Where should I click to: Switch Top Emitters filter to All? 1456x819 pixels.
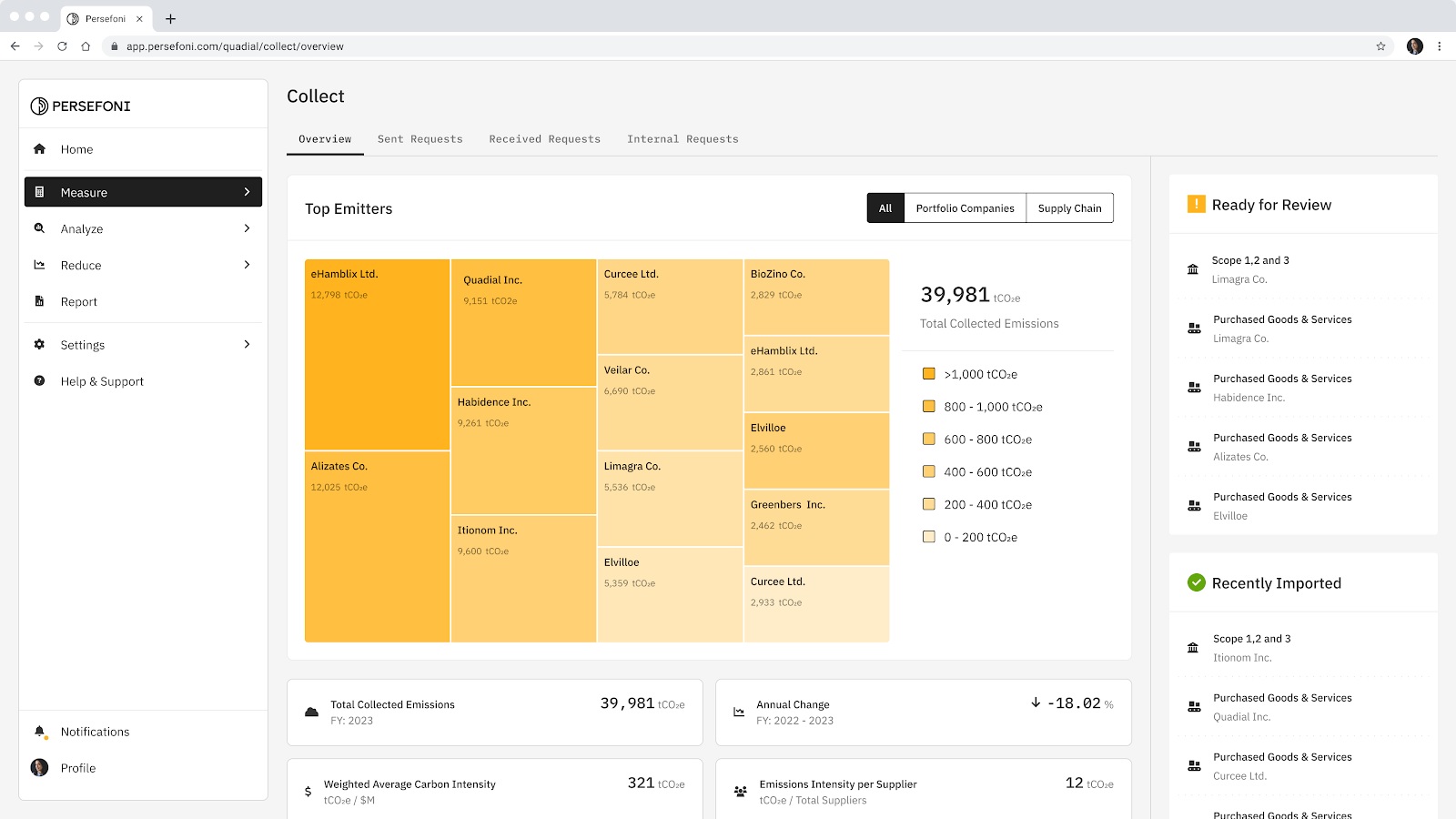tap(885, 208)
